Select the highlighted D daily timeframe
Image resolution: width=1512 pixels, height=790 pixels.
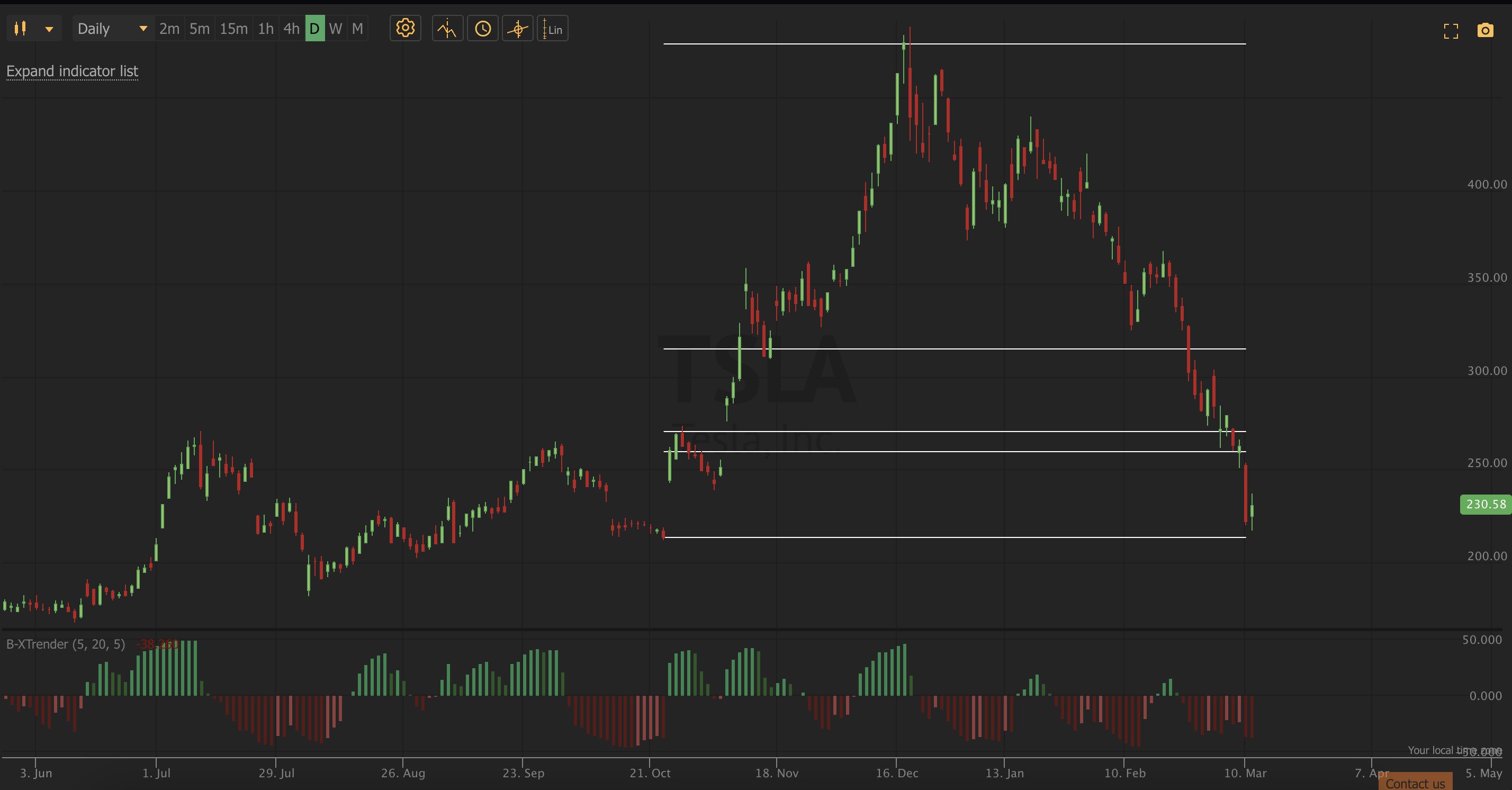tap(314, 29)
